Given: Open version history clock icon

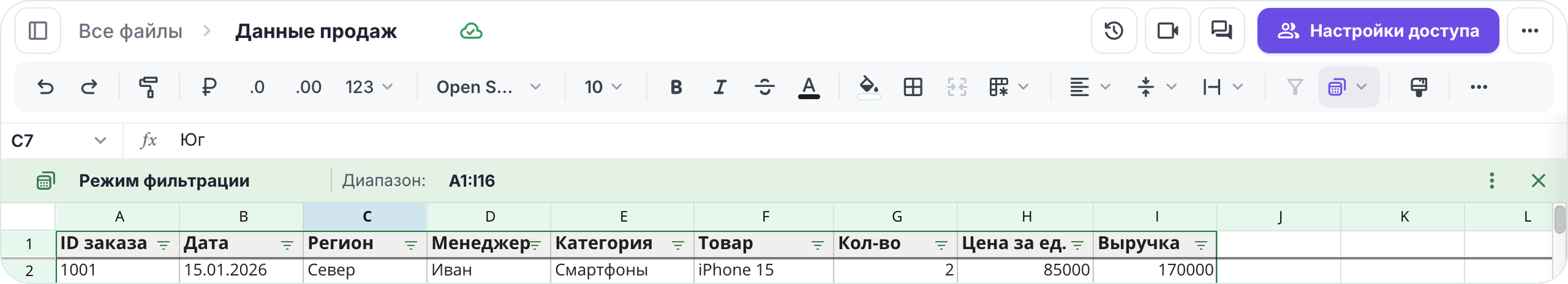Looking at the screenshot, I should [1114, 31].
